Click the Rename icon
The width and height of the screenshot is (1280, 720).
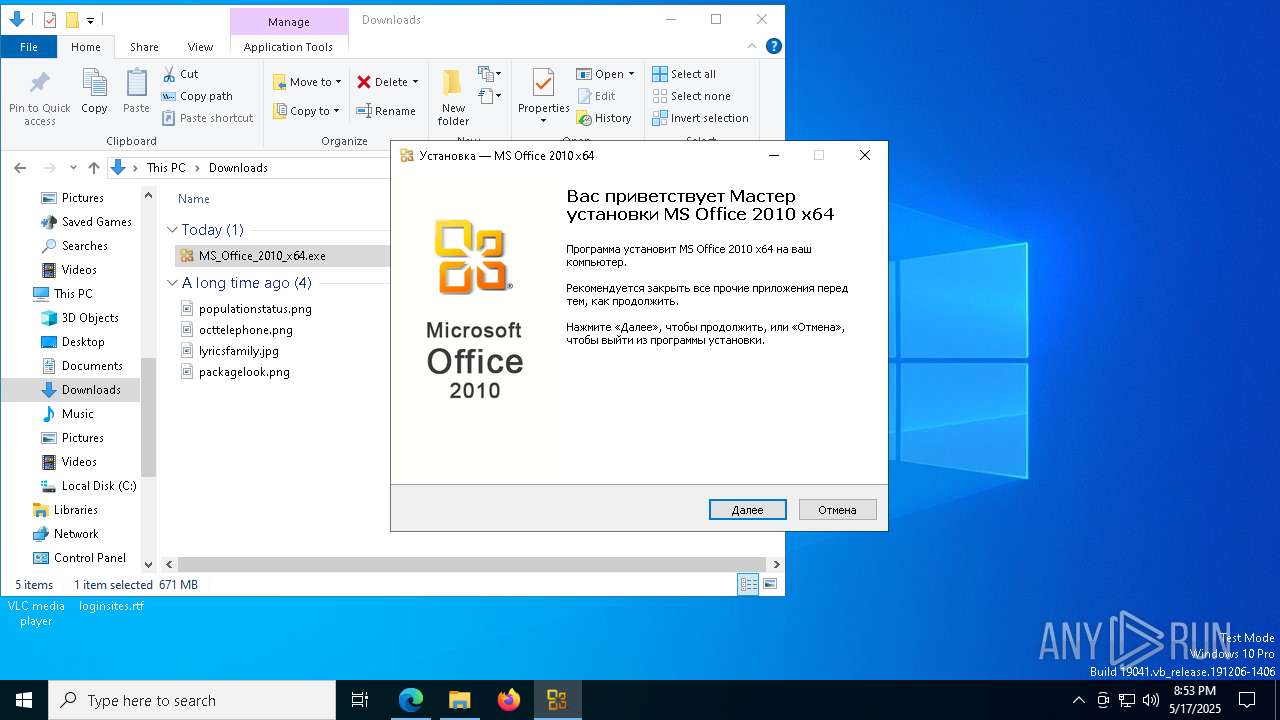tap(364, 111)
